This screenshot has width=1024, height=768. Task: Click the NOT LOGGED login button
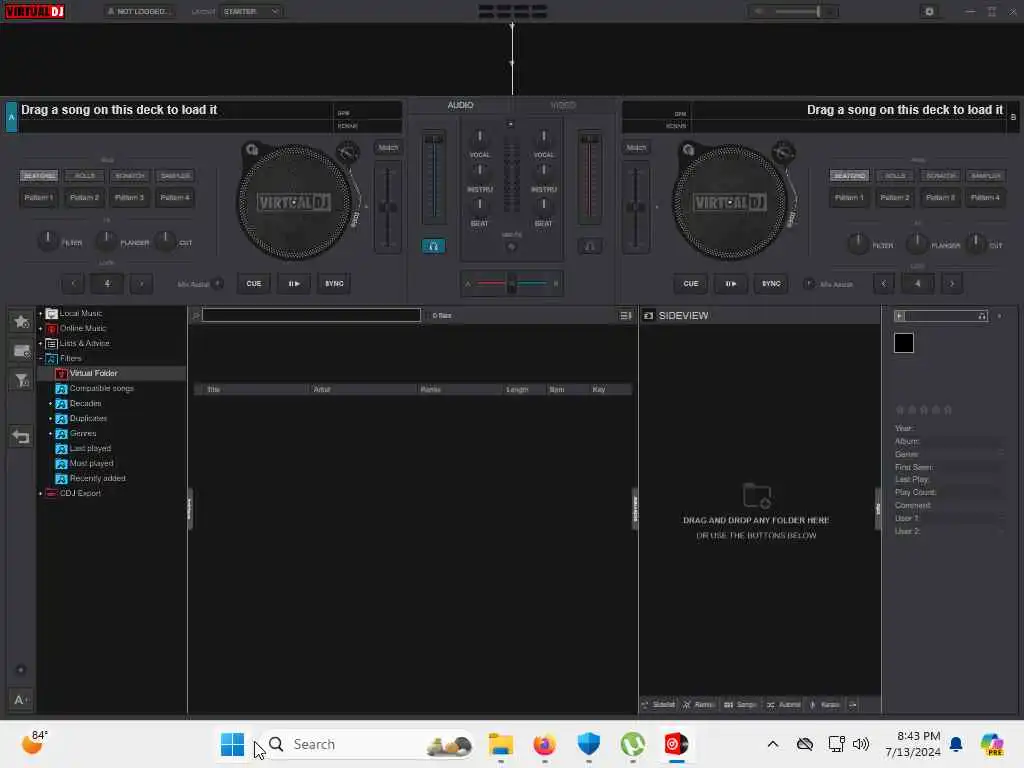coord(139,12)
